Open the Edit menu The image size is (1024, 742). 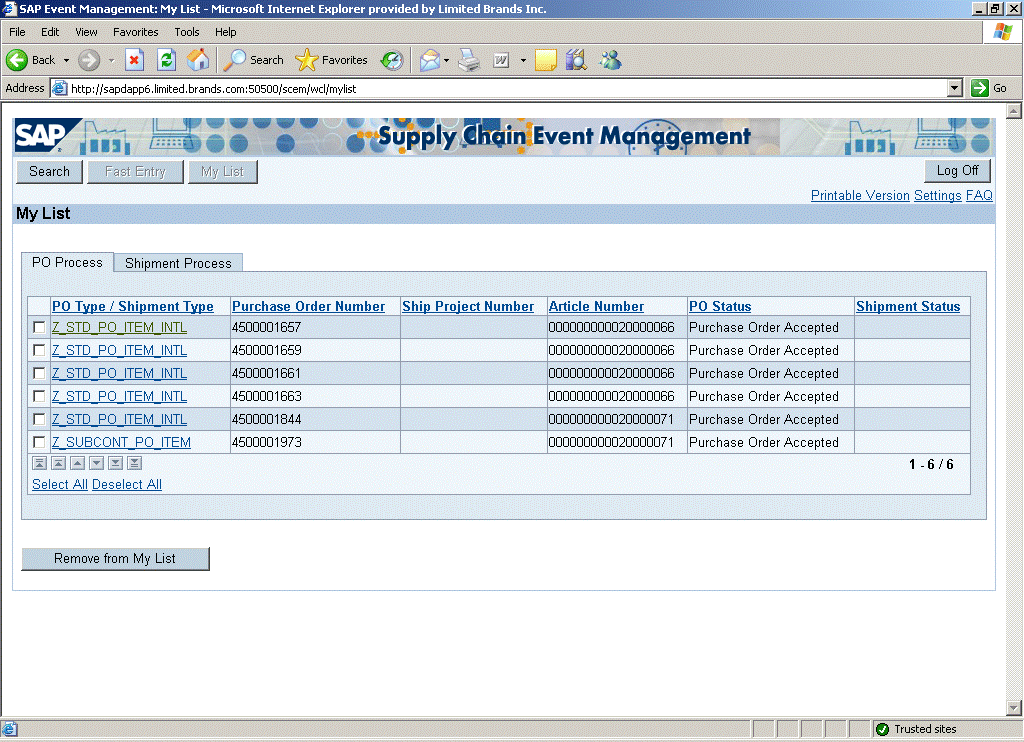(x=50, y=32)
